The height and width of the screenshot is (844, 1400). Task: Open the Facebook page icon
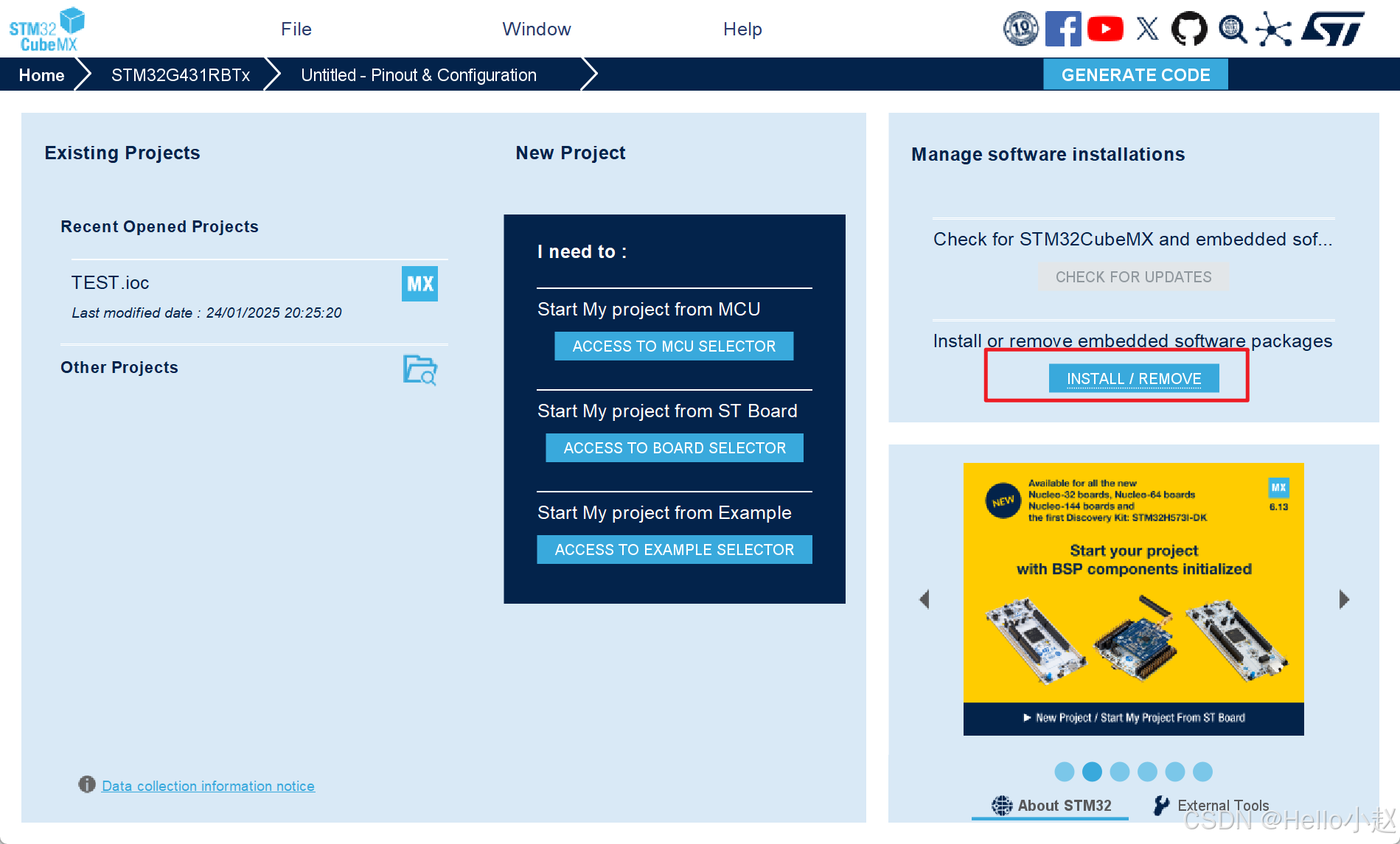pyautogui.click(x=1063, y=29)
